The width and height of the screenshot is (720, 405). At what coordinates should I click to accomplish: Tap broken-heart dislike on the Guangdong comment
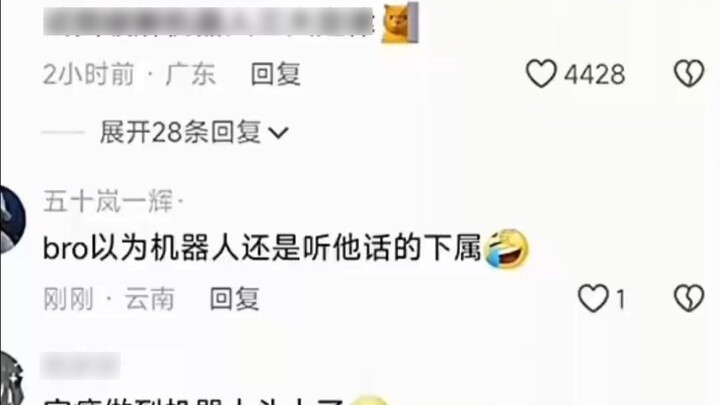tap(689, 73)
